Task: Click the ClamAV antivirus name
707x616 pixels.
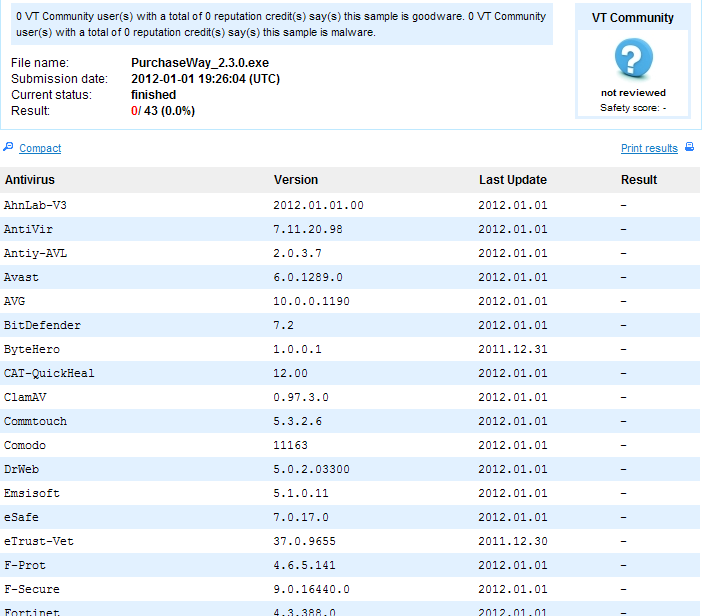Action: click(x=25, y=397)
